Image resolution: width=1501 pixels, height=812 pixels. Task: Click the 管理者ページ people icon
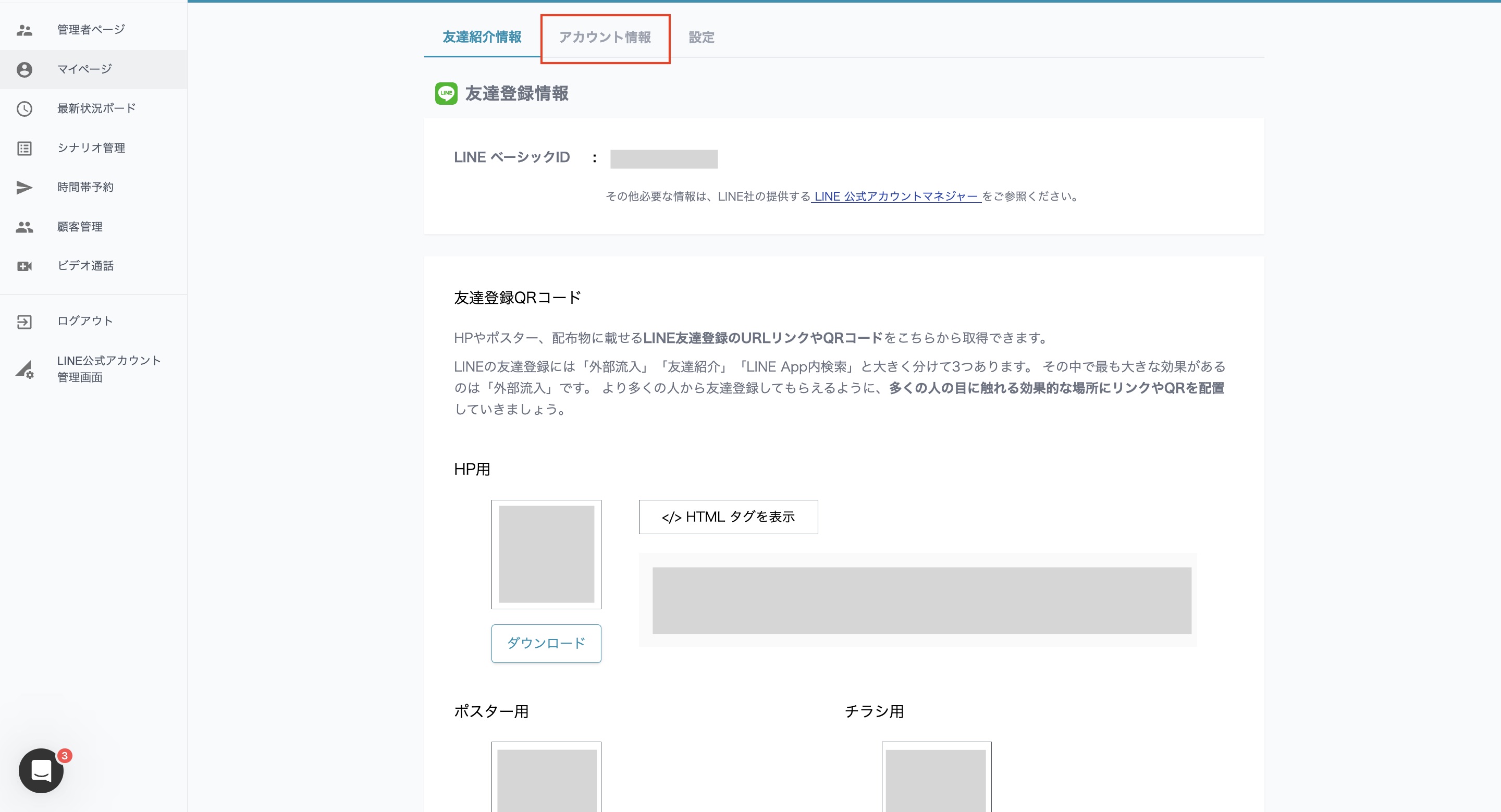[x=24, y=30]
